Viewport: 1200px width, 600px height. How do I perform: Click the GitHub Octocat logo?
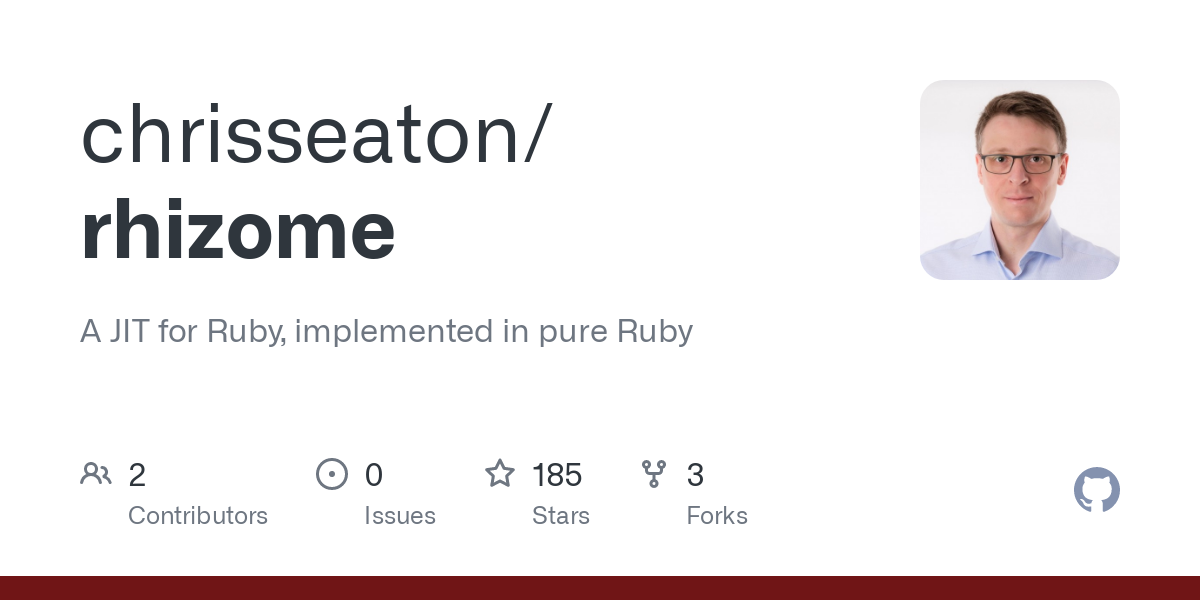click(x=1096, y=490)
